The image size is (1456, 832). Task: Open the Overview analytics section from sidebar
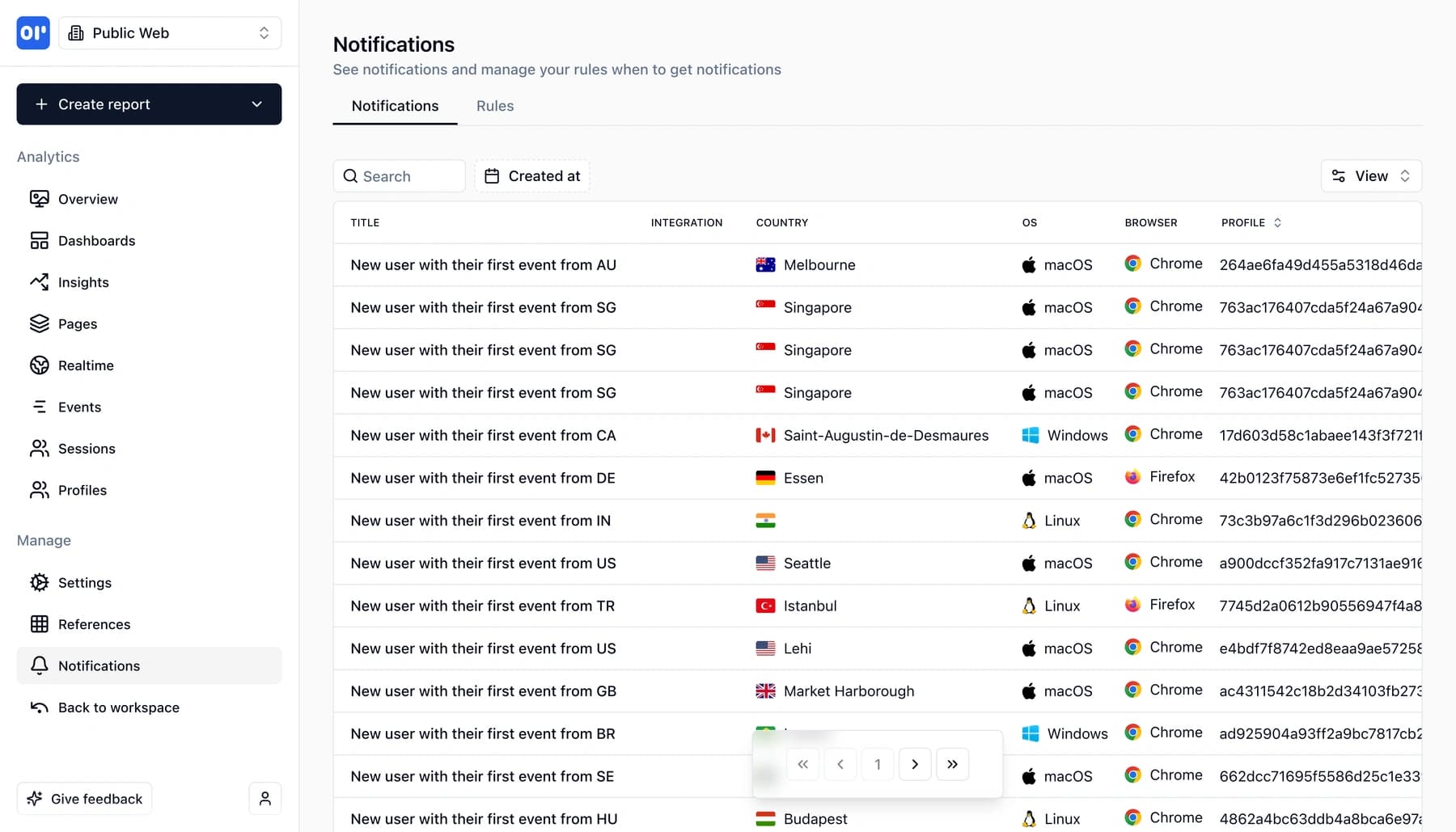[87, 199]
